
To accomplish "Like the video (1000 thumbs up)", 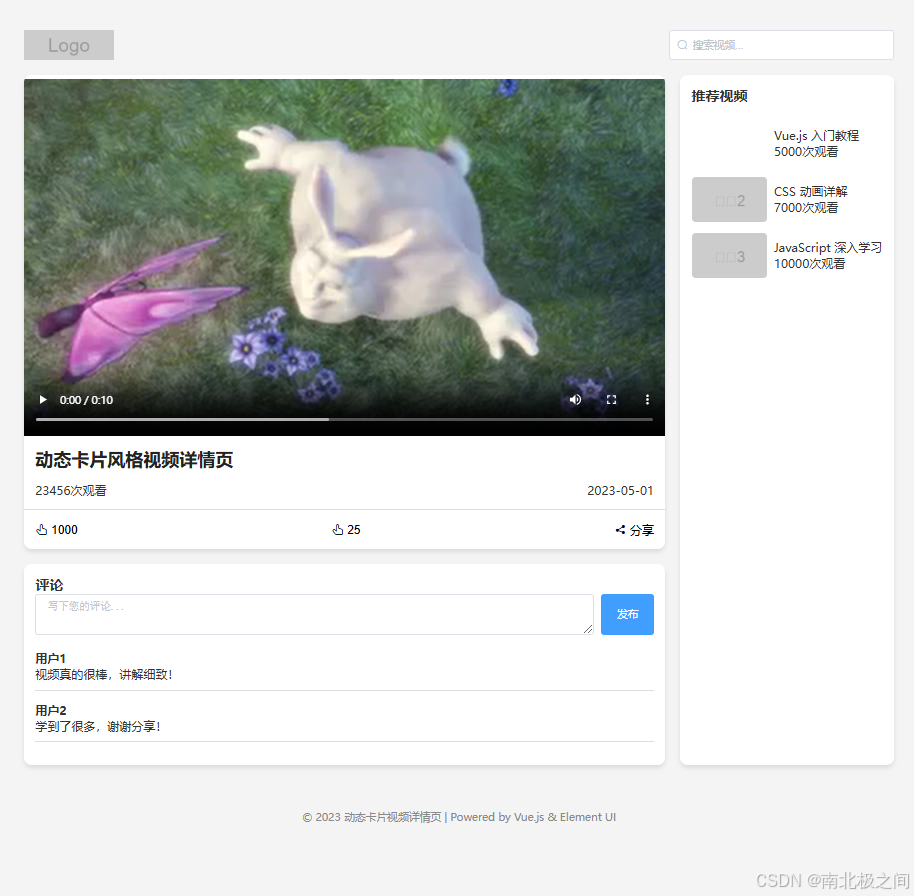I will pos(57,529).
